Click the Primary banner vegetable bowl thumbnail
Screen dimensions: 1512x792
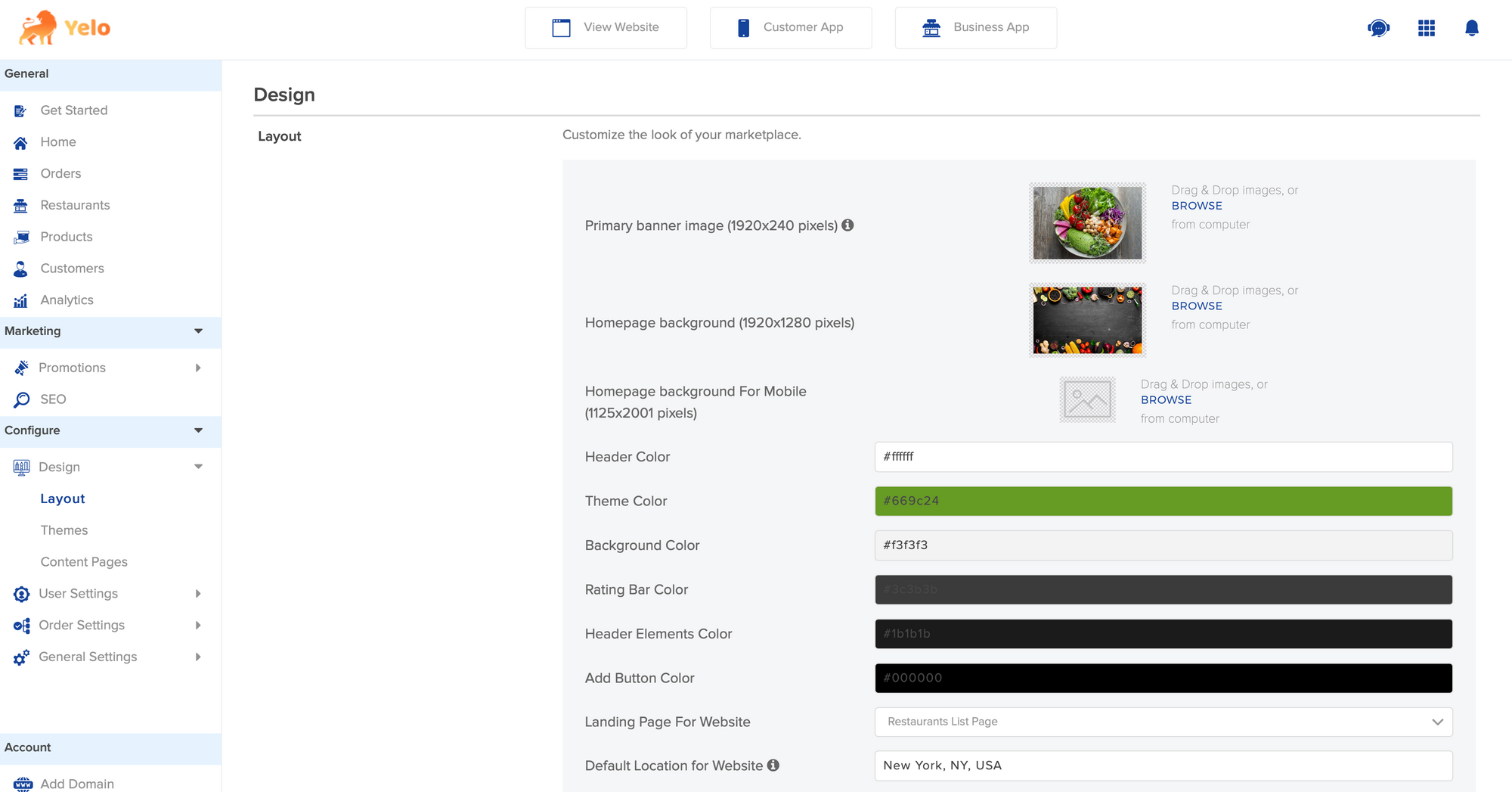click(1087, 223)
